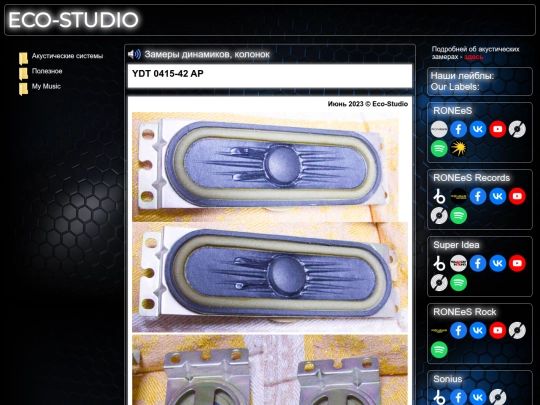This screenshot has height=405, width=540.
Task: Click the Super Idea label title
Action: tap(456, 245)
